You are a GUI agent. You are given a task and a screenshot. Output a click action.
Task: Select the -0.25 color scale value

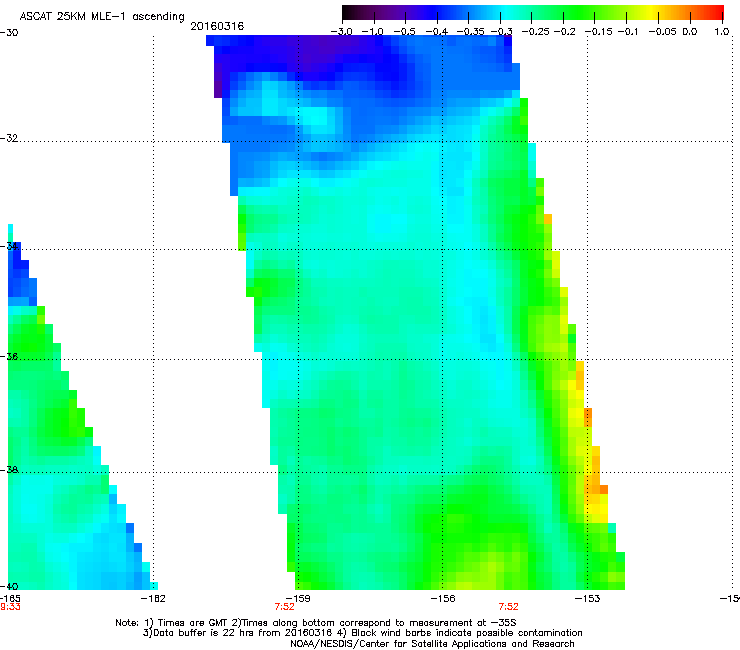tap(535, 32)
